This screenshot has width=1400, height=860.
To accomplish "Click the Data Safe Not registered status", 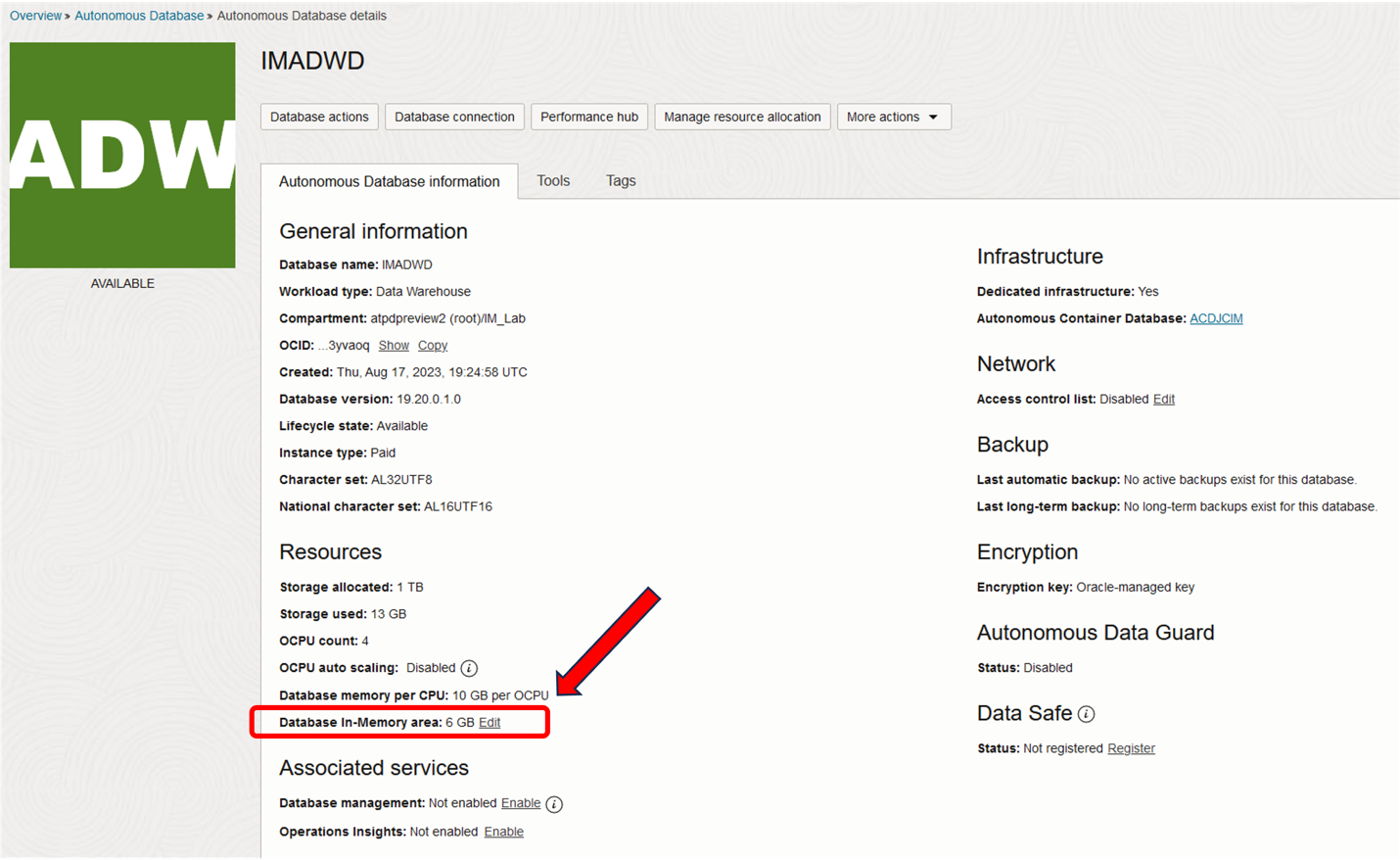I will click(x=1063, y=748).
